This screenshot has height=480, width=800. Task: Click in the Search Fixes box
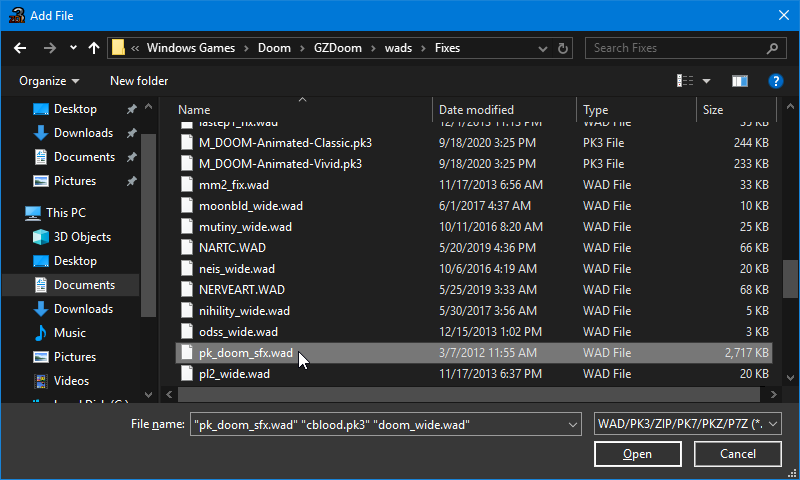(676, 48)
